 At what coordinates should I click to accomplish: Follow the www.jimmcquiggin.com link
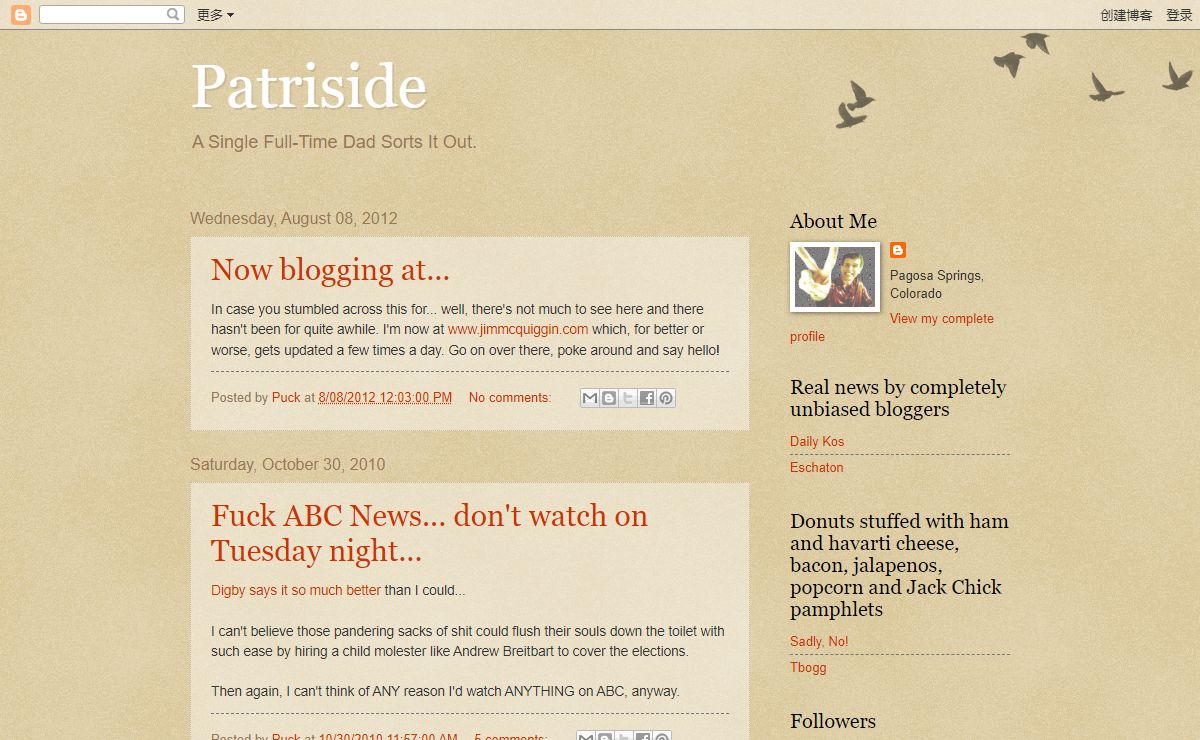pos(517,329)
